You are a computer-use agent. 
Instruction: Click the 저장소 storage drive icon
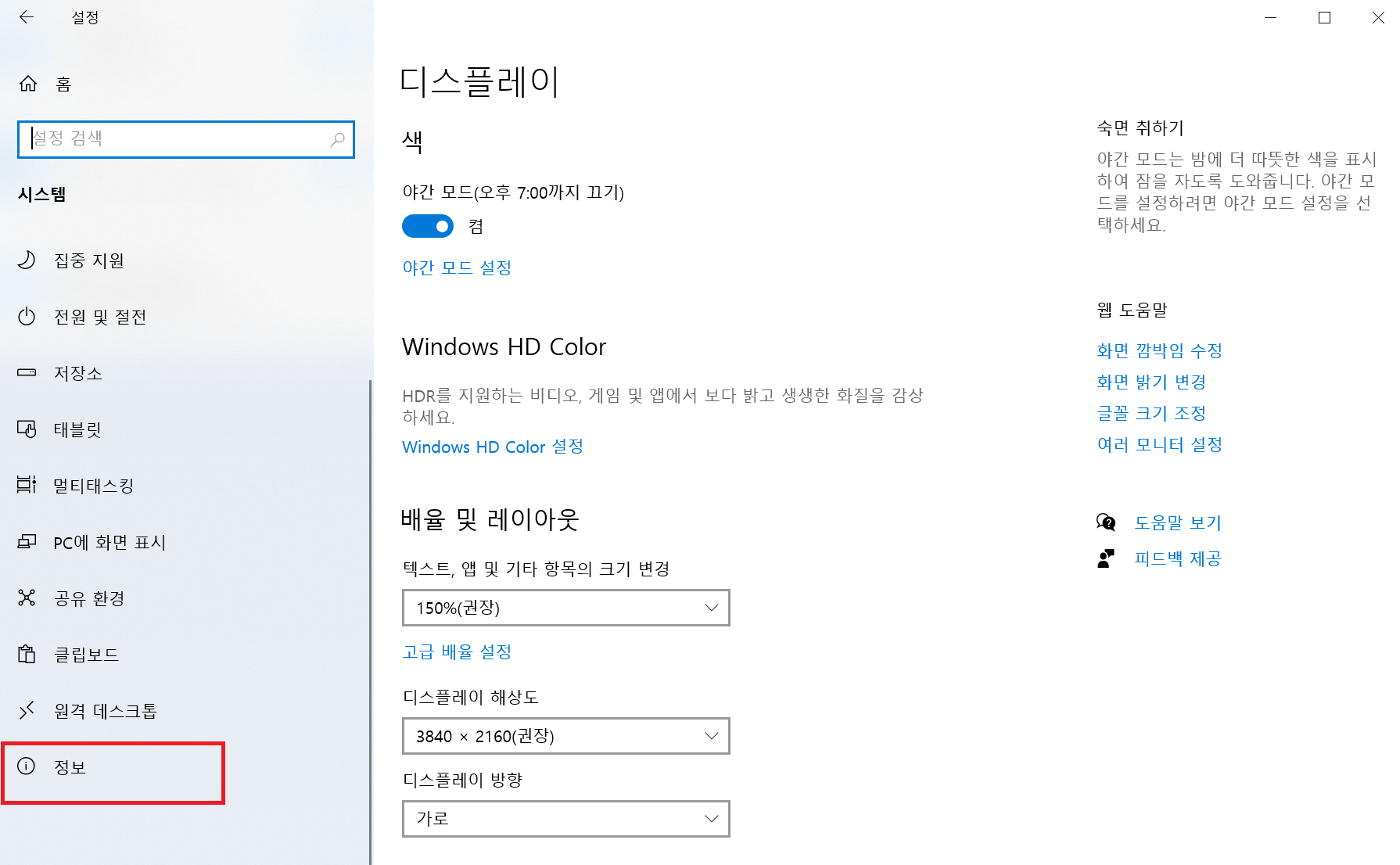(x=27, y=373)
